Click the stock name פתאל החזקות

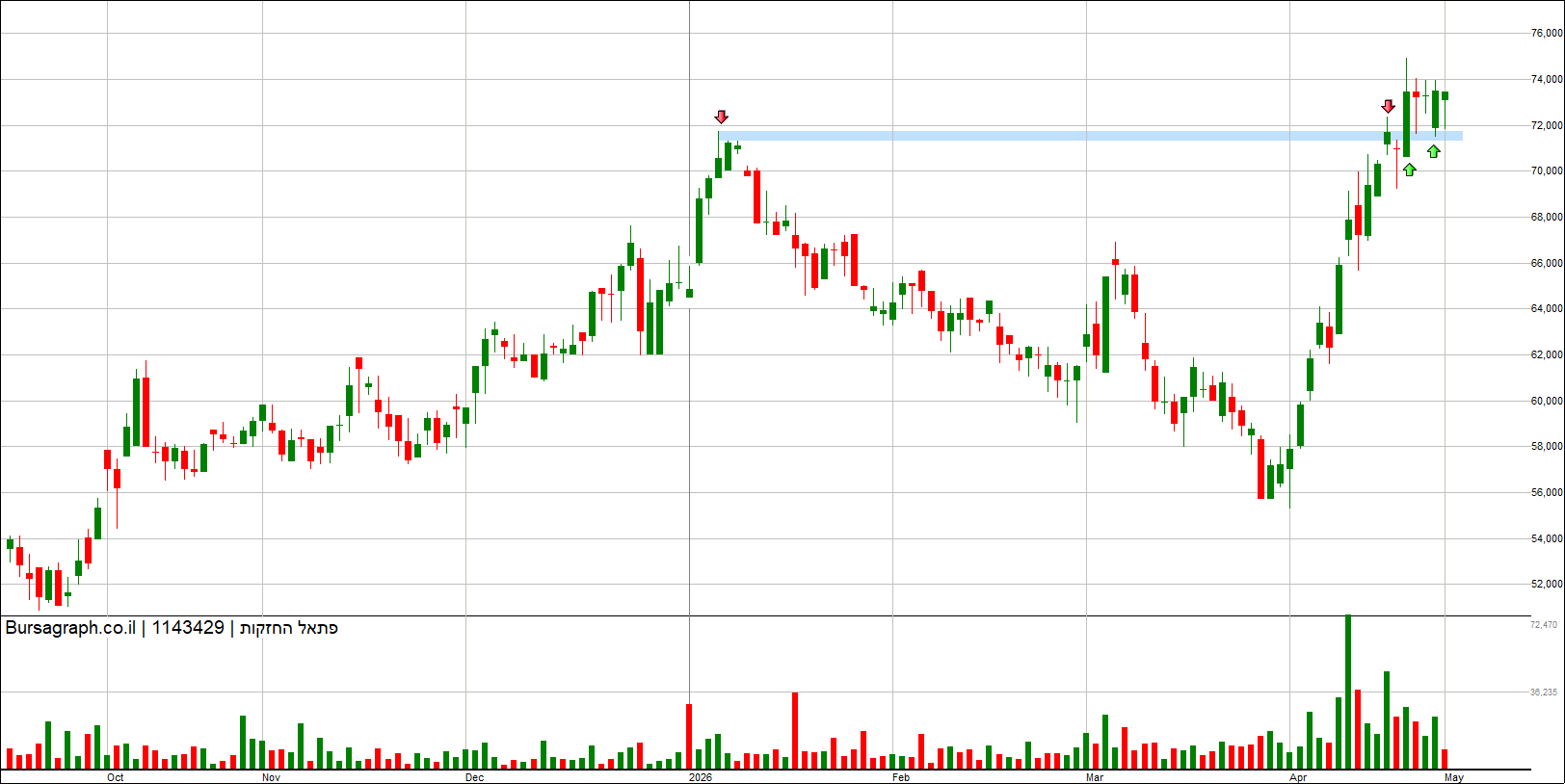pos(289,628)
